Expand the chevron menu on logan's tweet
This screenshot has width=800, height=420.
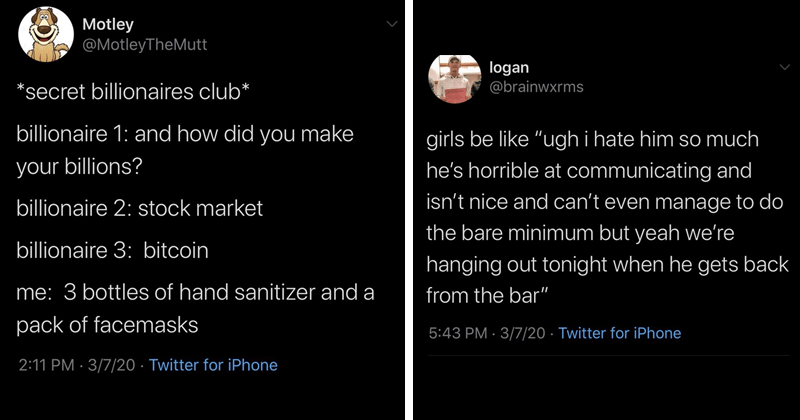(x=785, y=67)
